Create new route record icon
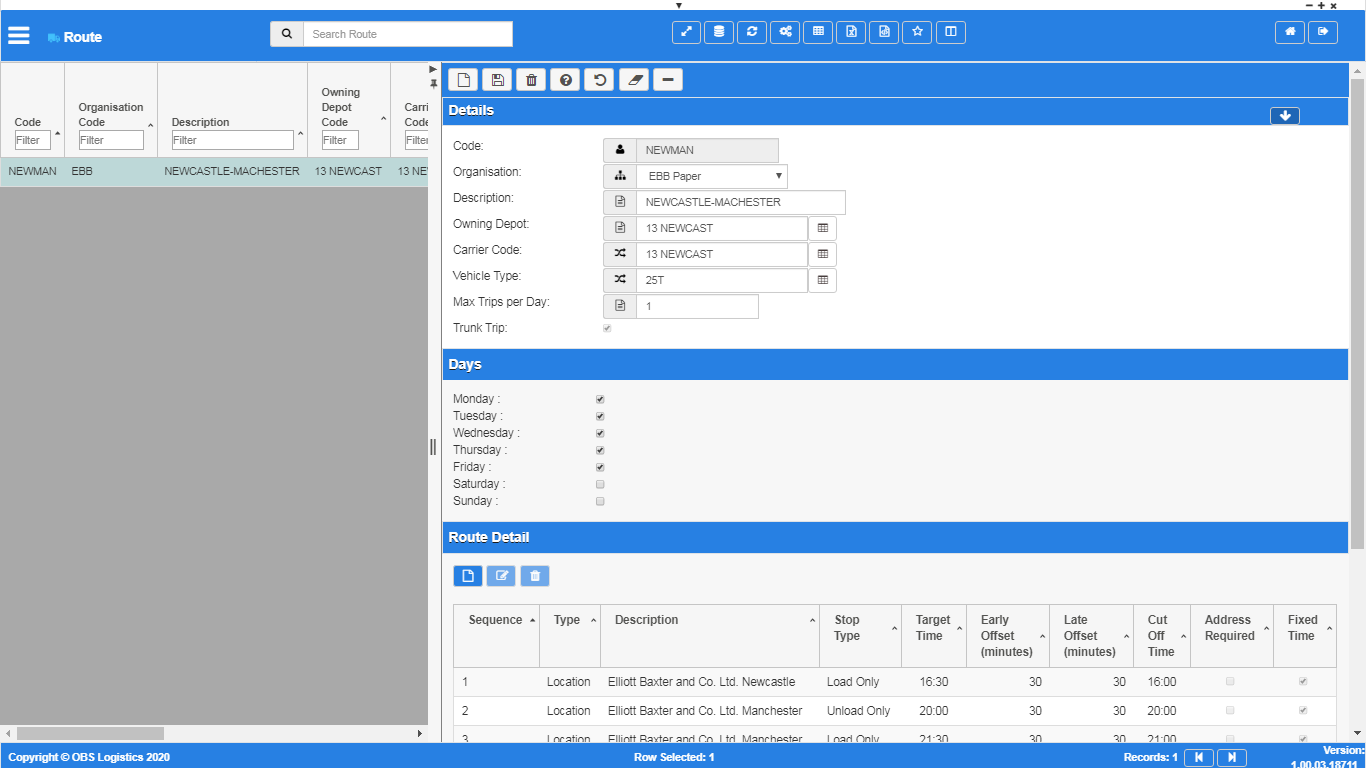 [x=464, y=80]
